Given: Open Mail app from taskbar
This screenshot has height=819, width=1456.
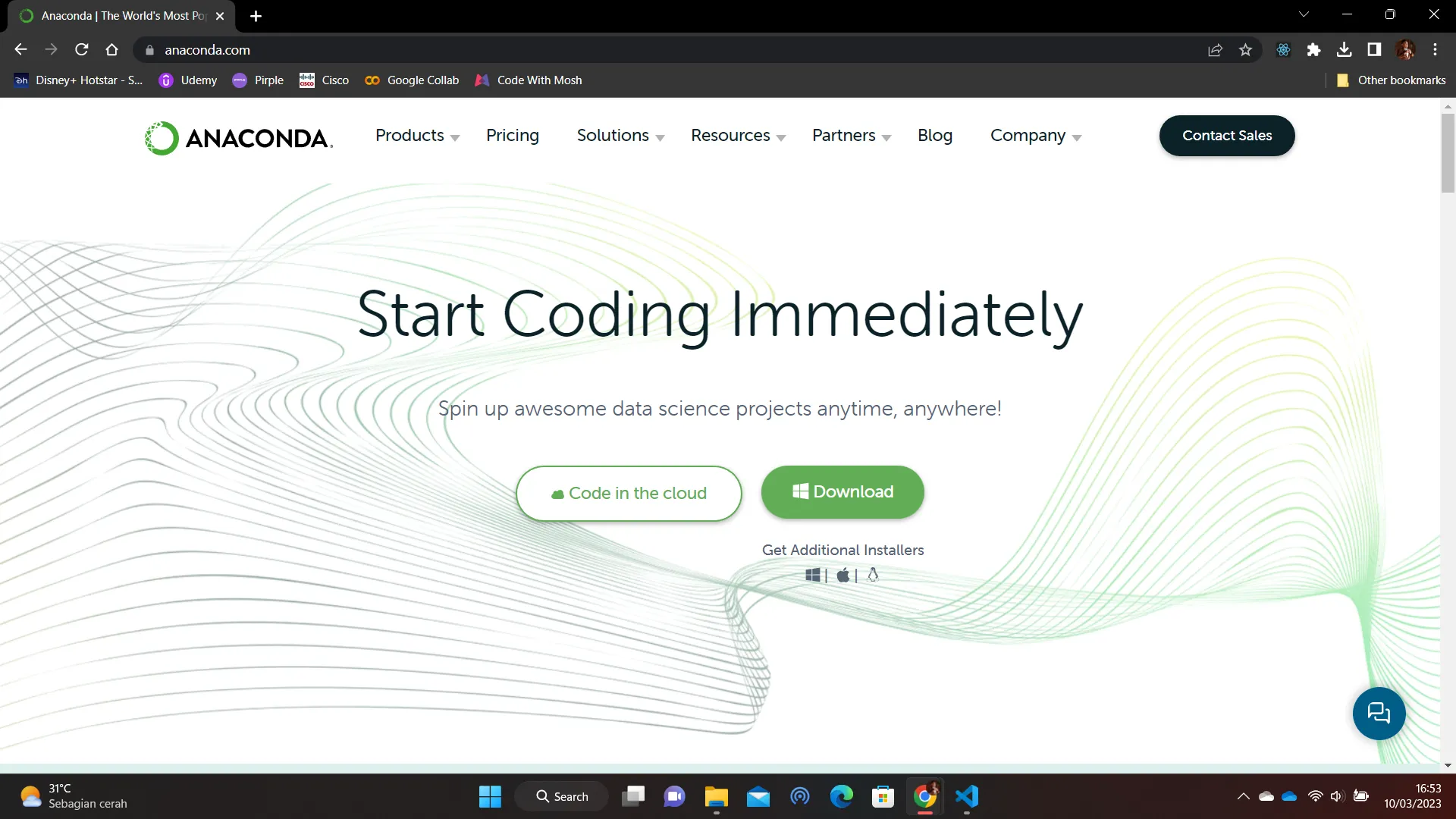Looking at the screenshot, I should point(758,796).
